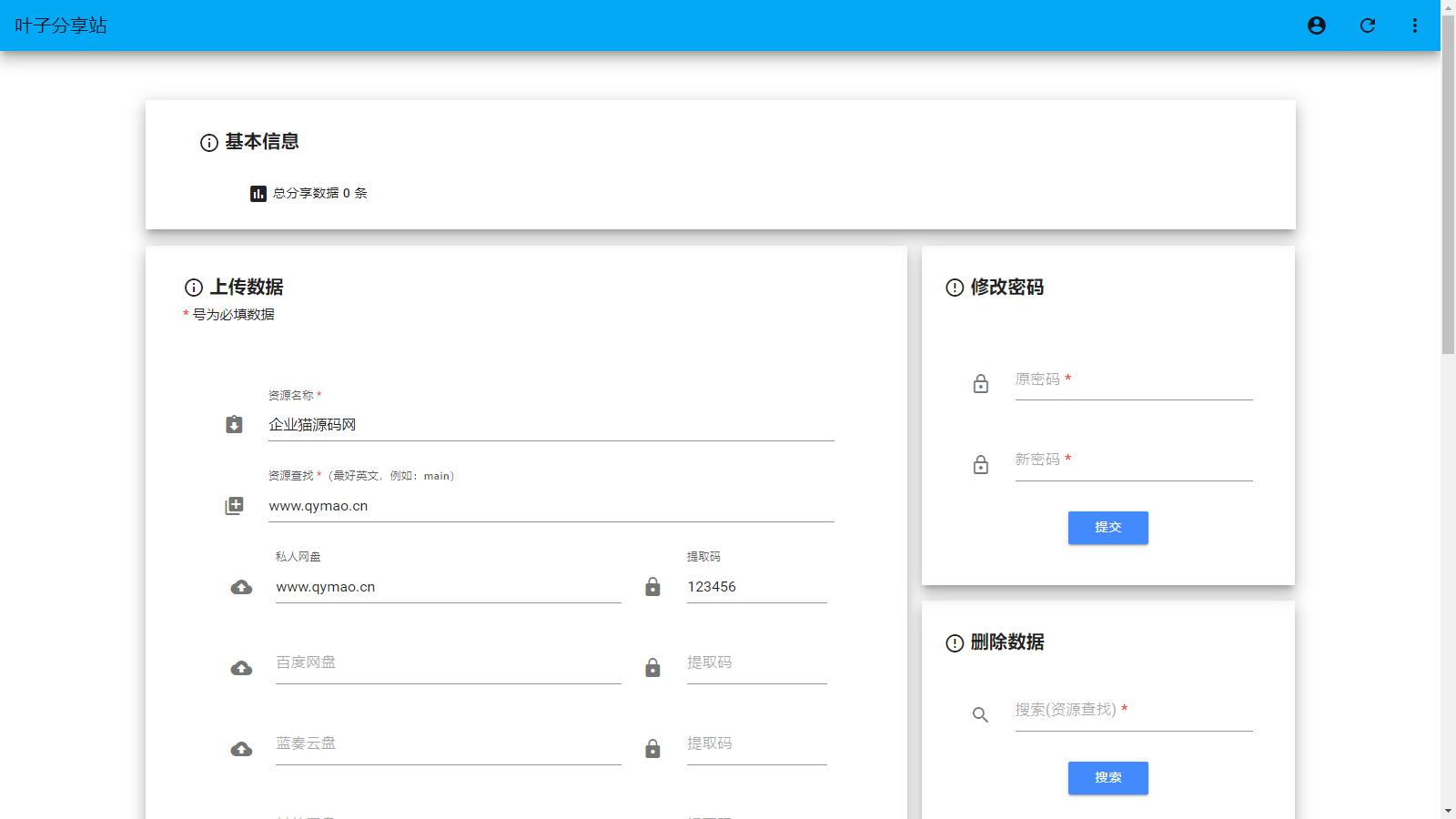Click the bar chart icon beside 总分享数据
The width and height of the screenshot is (1456, 819).
point(258,194)
